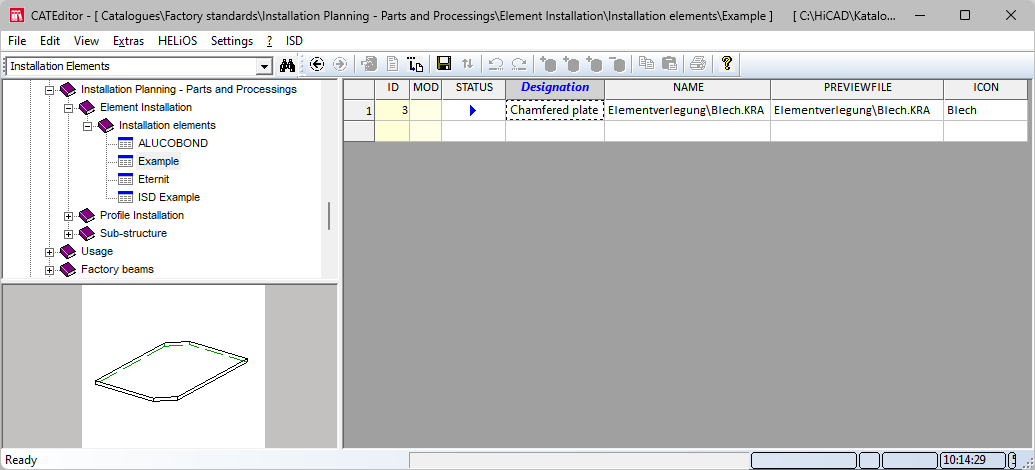Open the HELiOS menu
The height and width of the screenshot is (470, 1035).
point(178,41)
